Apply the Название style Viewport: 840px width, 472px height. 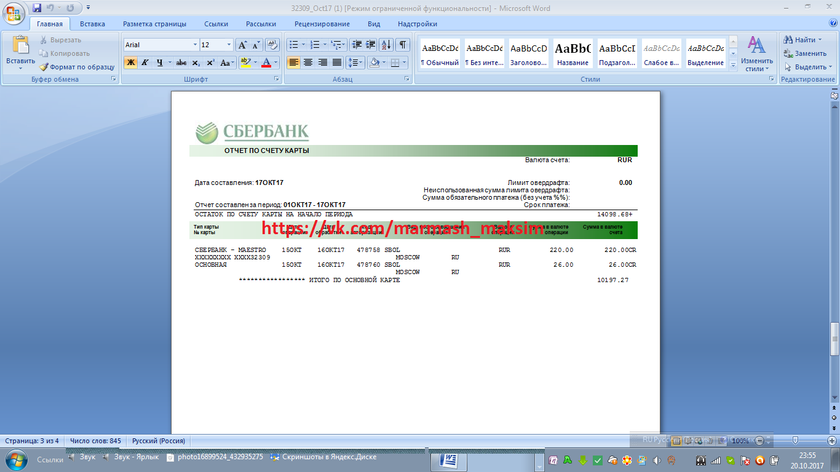click(573, 53)
